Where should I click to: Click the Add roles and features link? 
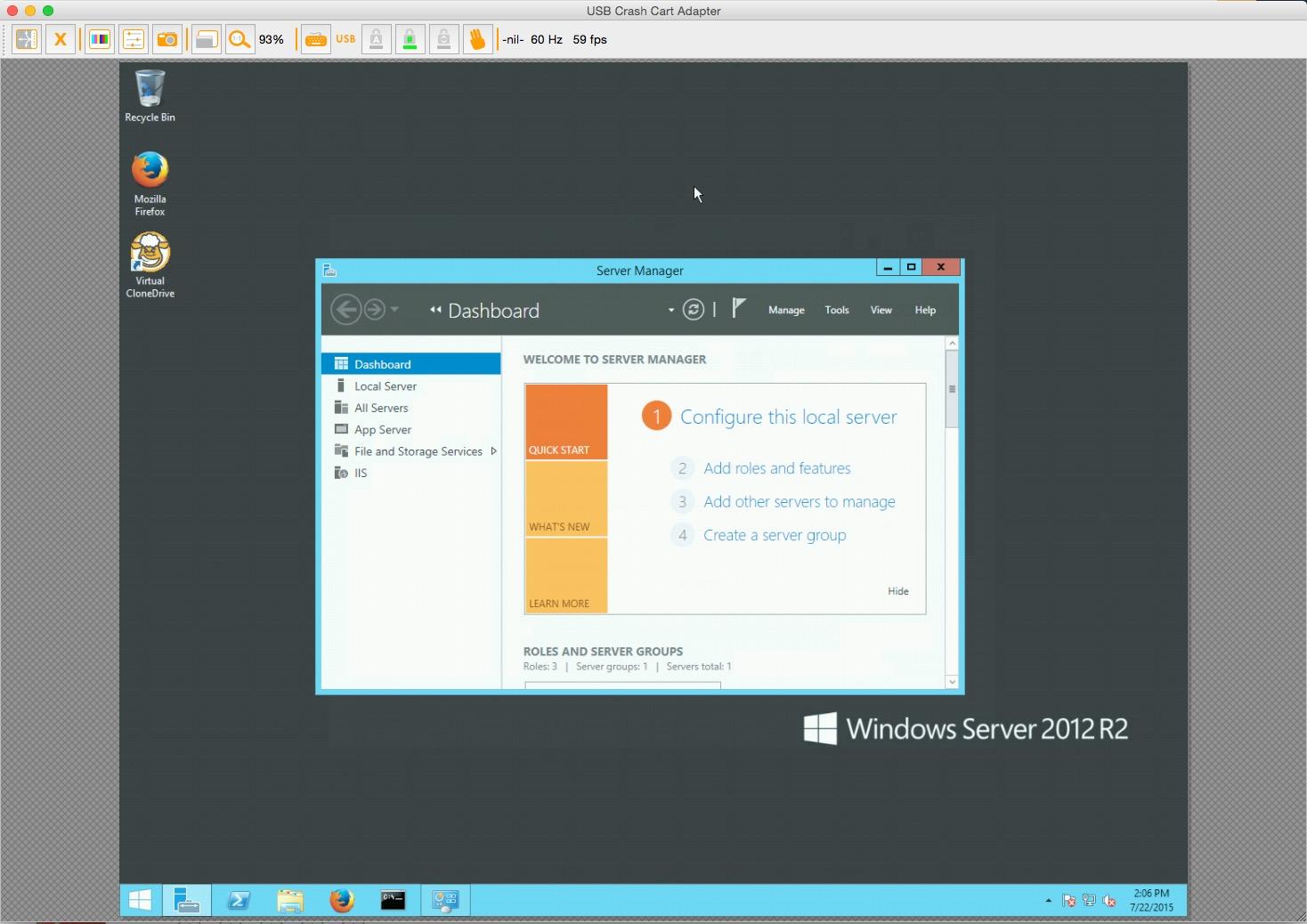click(x=776, y=468)
